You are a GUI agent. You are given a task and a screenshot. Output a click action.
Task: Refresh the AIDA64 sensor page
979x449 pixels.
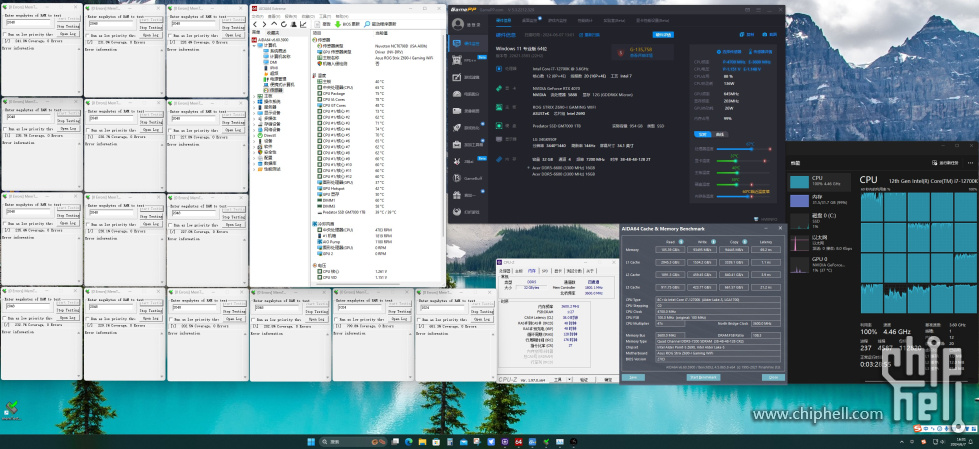[x=284, y=24]
